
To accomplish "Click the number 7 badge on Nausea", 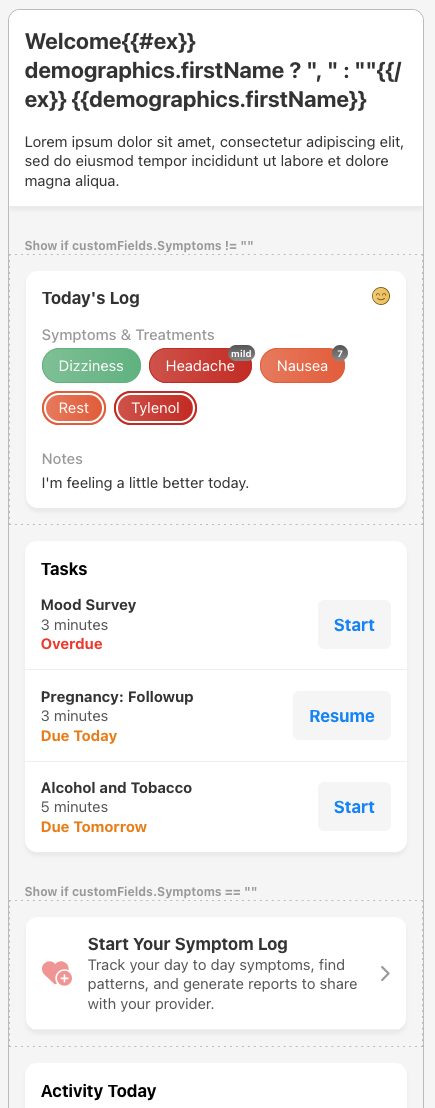I will coord(340,353).
